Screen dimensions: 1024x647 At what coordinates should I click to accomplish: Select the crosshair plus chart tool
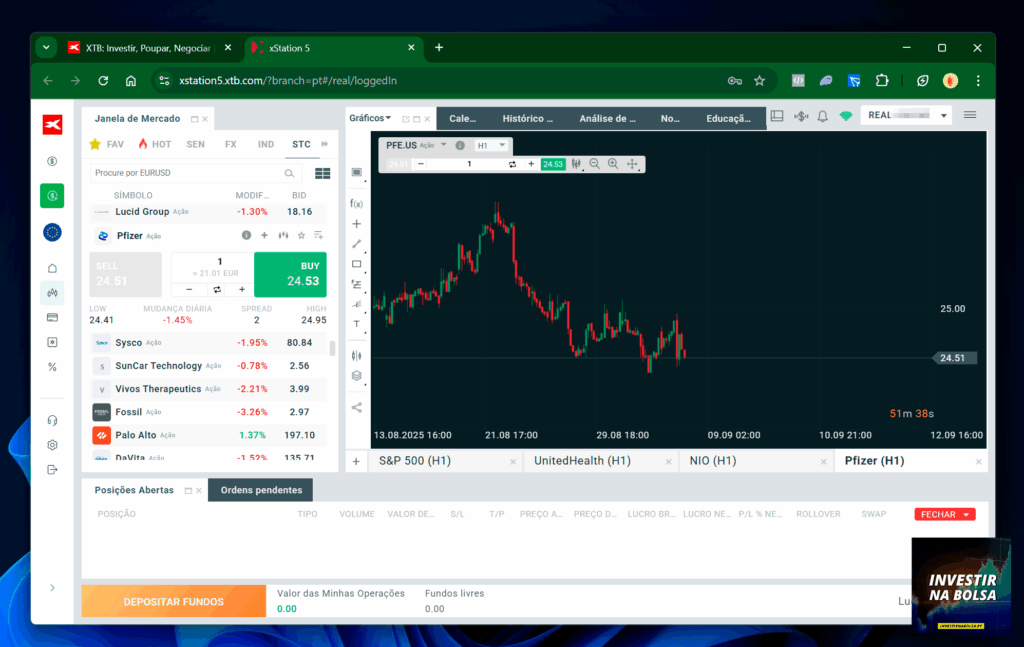pyautogui.click(x=357, y=224)
